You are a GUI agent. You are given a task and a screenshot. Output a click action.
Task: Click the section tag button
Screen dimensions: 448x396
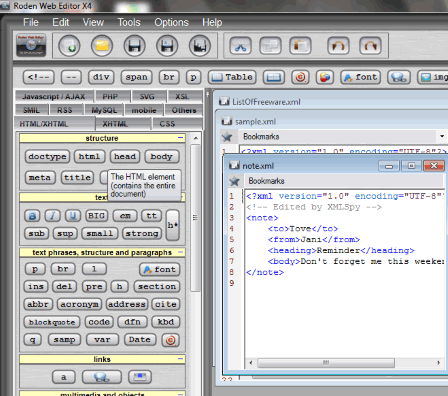pyautogui.click(x=157, y=287)
